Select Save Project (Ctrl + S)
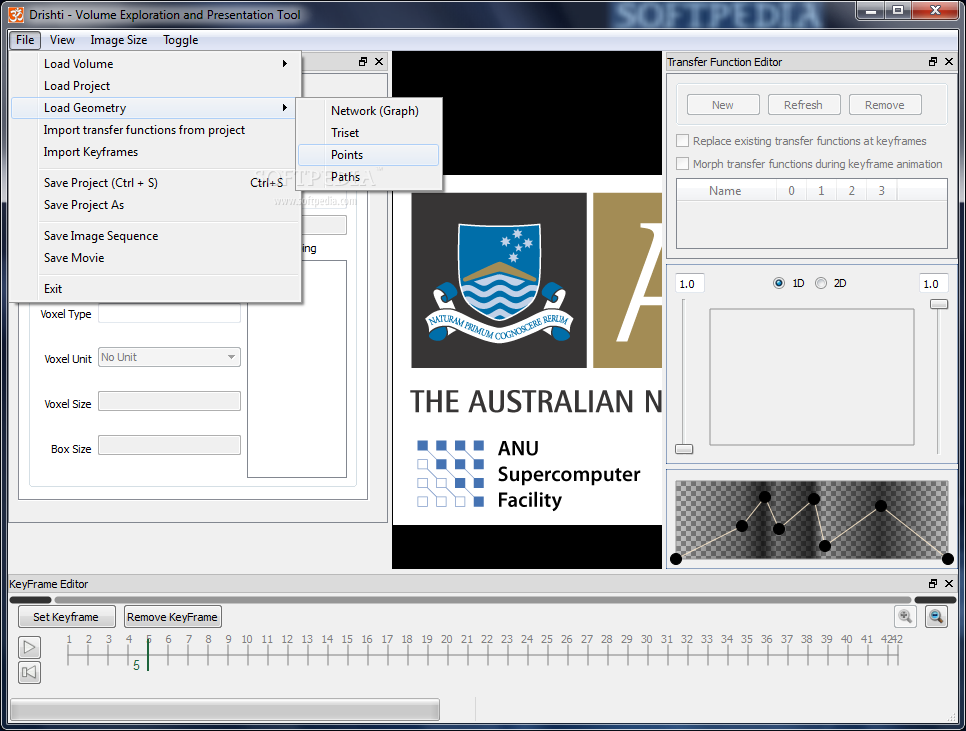Image resolution: width=966 pixels, height=731 pixels. 156,183
